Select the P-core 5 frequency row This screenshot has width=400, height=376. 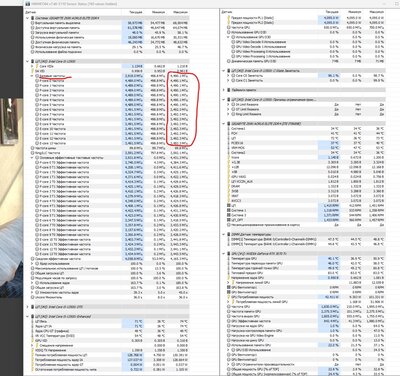(108, 105)
